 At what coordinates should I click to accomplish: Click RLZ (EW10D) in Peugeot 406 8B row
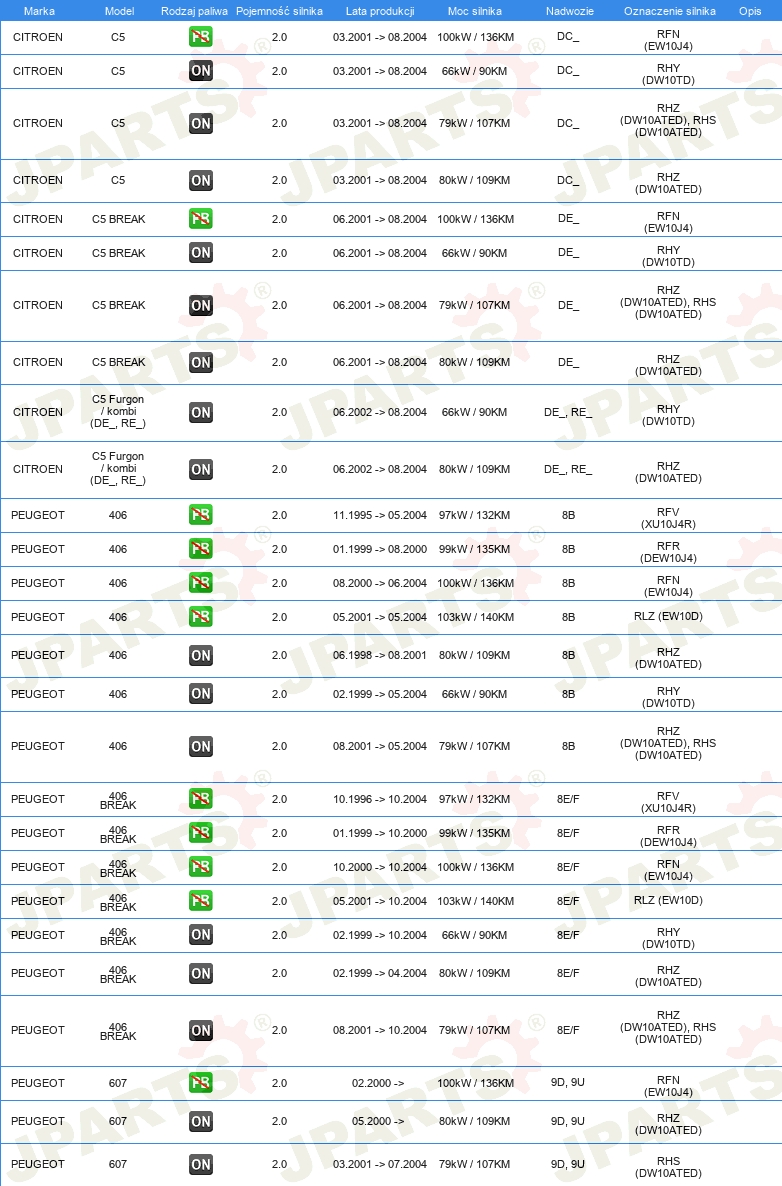669,616
